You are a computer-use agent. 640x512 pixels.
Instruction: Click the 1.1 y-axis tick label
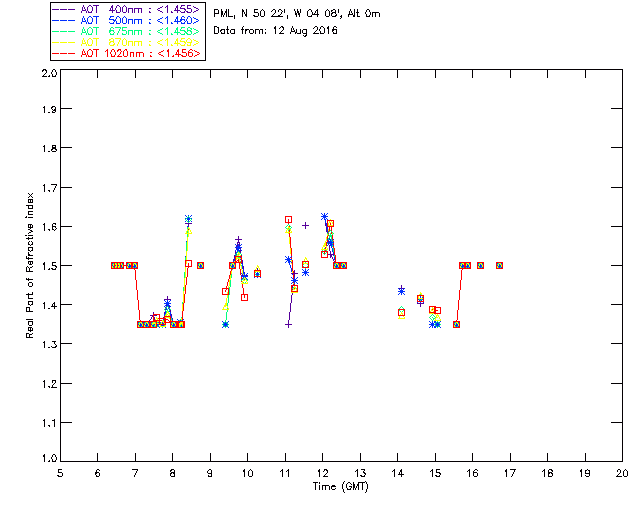(x=49, y=423)
